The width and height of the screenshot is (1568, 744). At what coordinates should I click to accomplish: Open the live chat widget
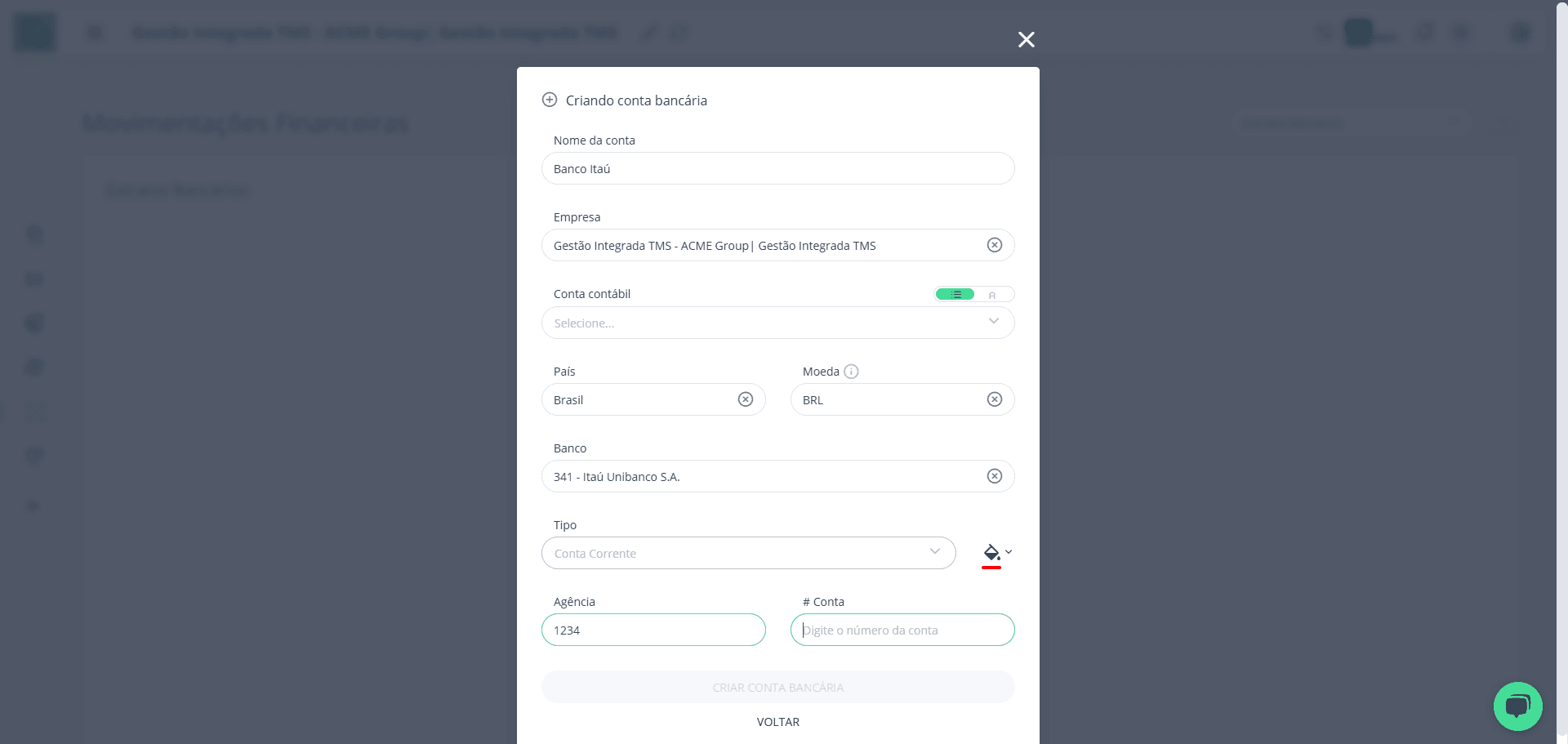1517,706
